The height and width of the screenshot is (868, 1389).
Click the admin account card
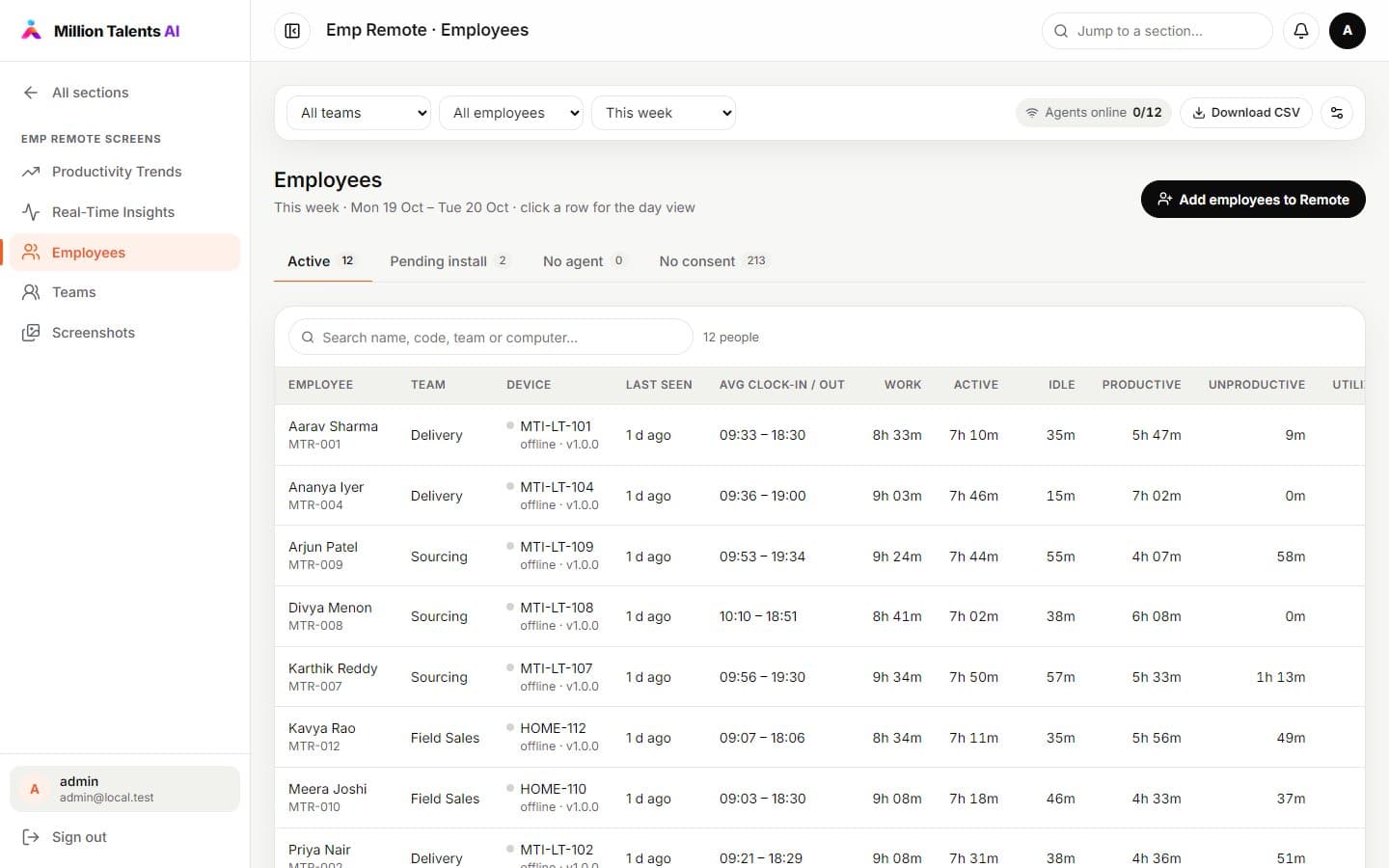point(124,789)
